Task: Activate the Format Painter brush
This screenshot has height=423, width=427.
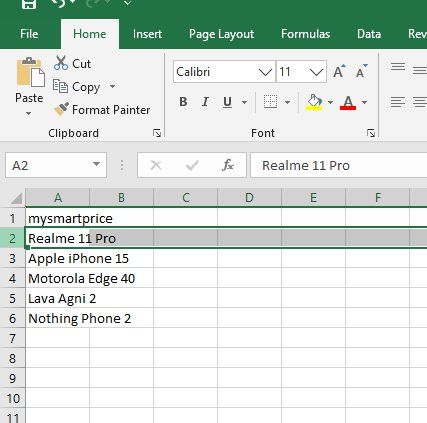Action: [102, 110]
